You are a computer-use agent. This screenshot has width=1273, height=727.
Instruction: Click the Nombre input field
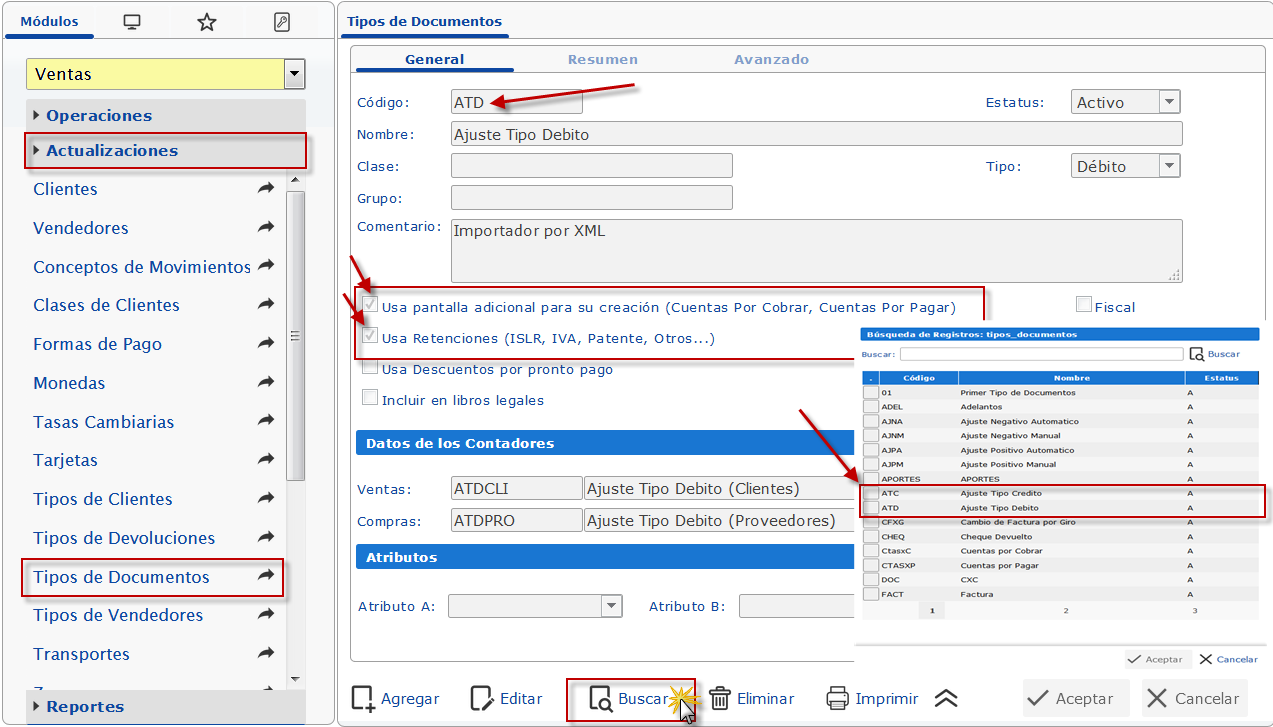[816, 134]
